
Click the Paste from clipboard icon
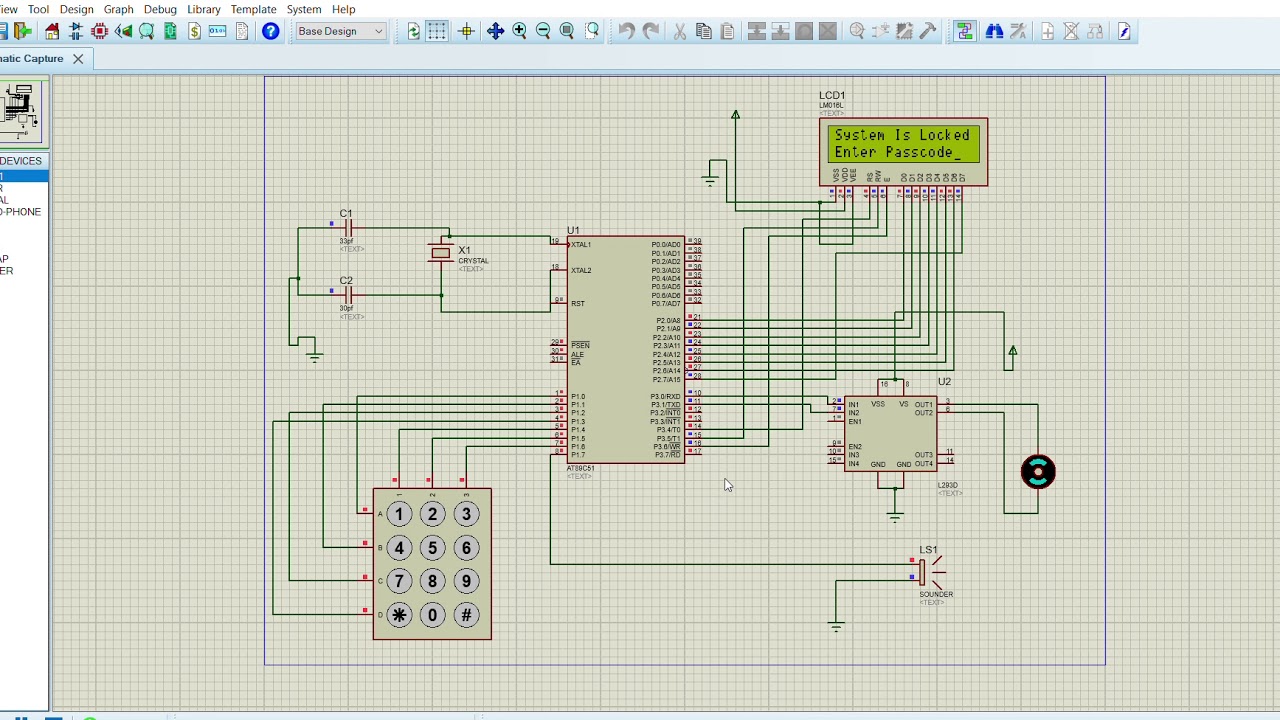coord(727,31)
